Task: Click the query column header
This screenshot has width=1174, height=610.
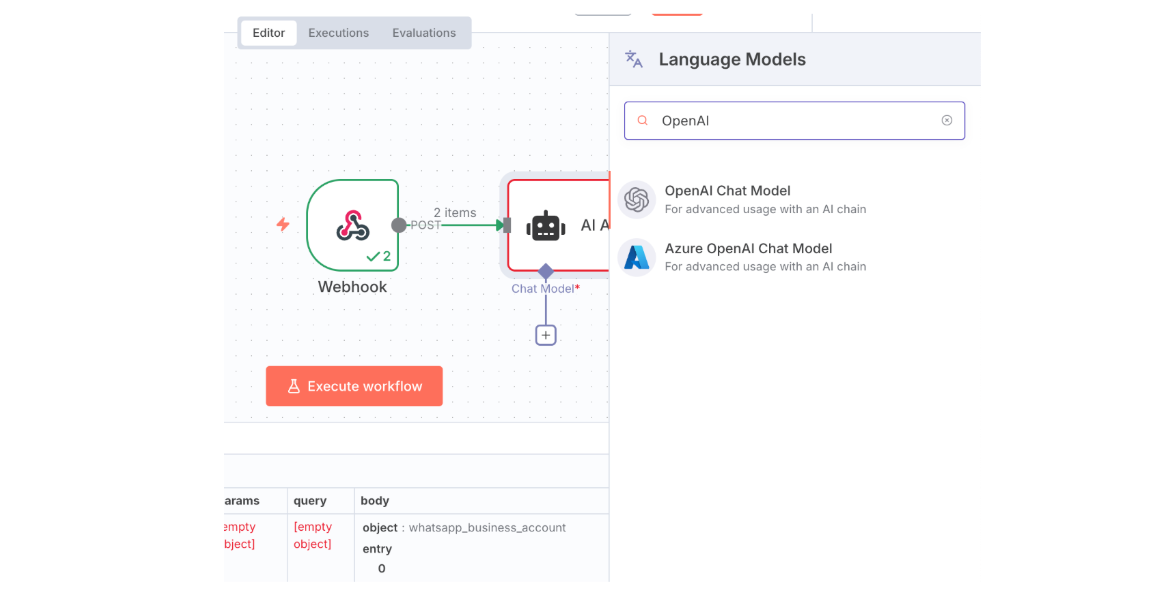Action: (x=308, y=500)
